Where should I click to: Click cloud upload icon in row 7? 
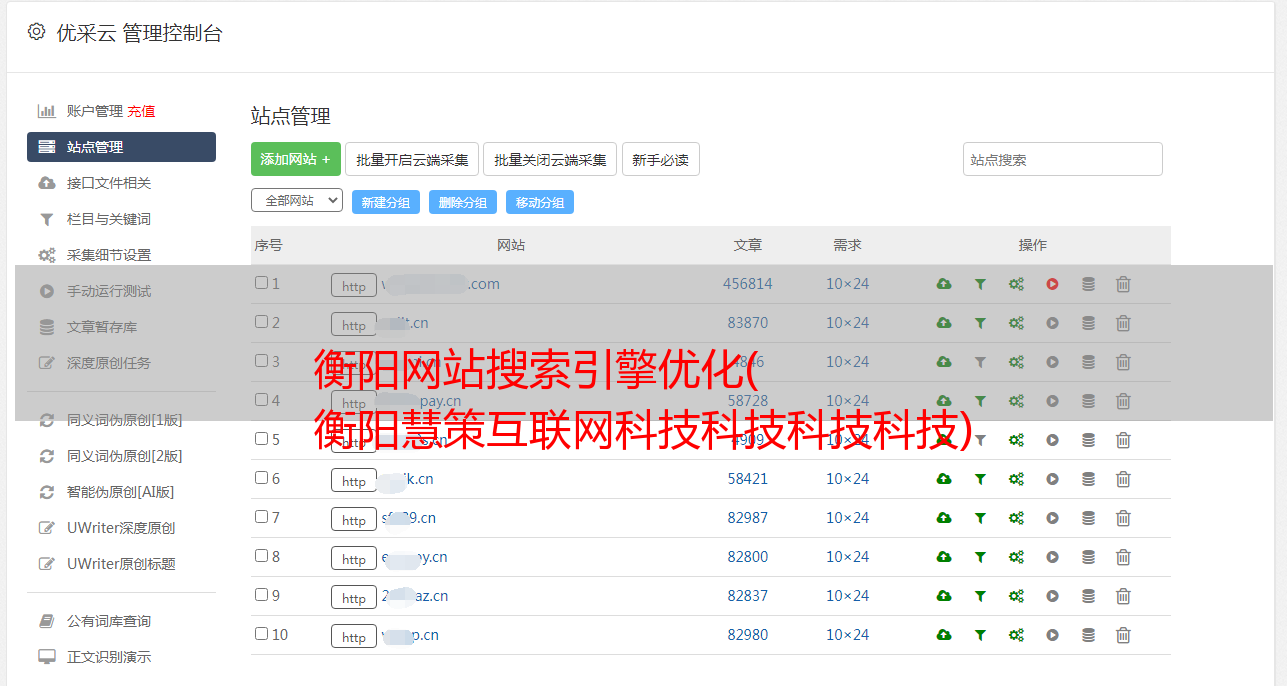(x=943, y=518)
